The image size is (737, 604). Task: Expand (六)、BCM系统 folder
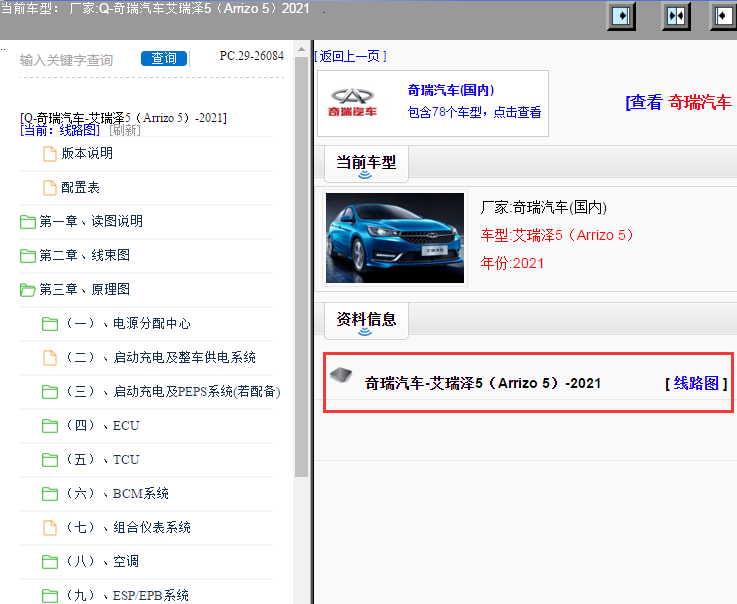(x=117, y=493)
